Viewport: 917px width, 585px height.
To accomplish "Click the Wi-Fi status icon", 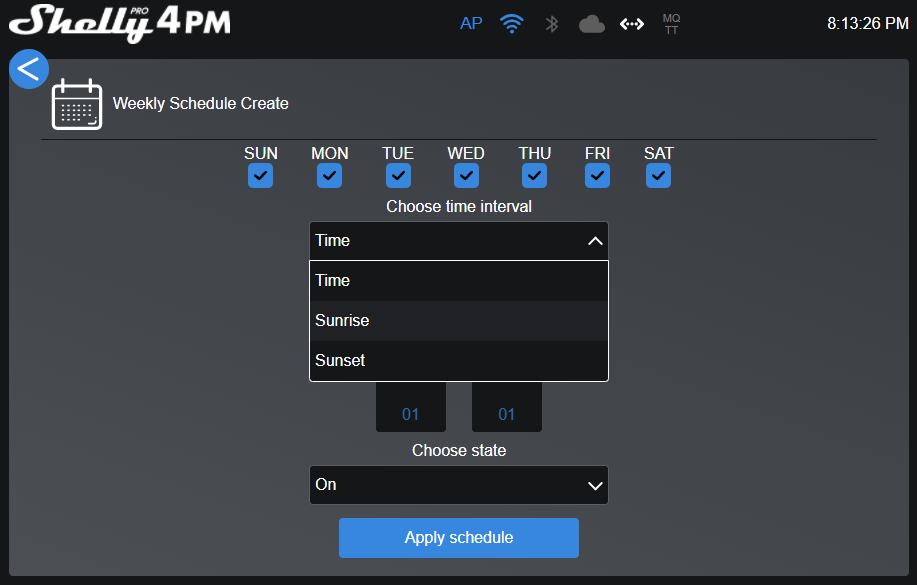I will [x=512, y=24].
